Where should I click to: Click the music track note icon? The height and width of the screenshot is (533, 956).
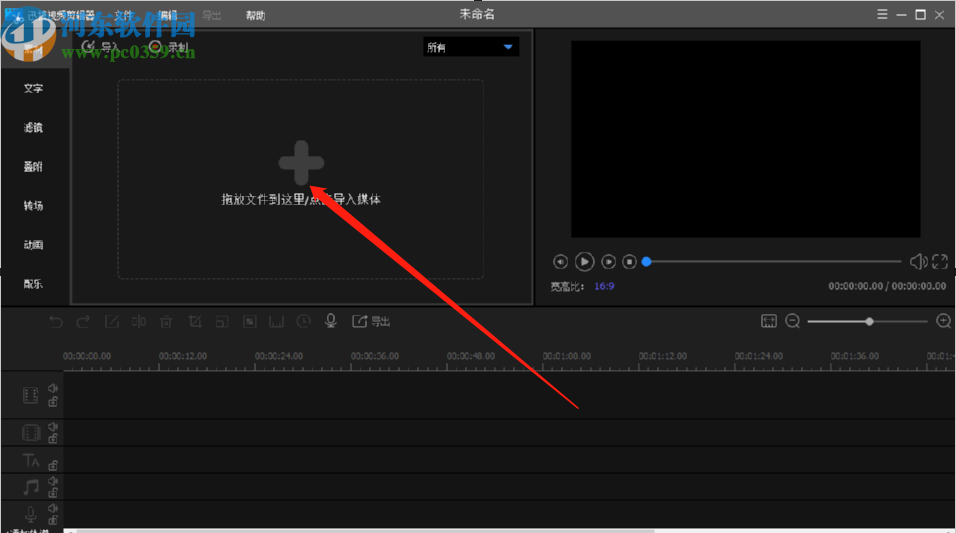pyautogui.click(x=30, y=487)
